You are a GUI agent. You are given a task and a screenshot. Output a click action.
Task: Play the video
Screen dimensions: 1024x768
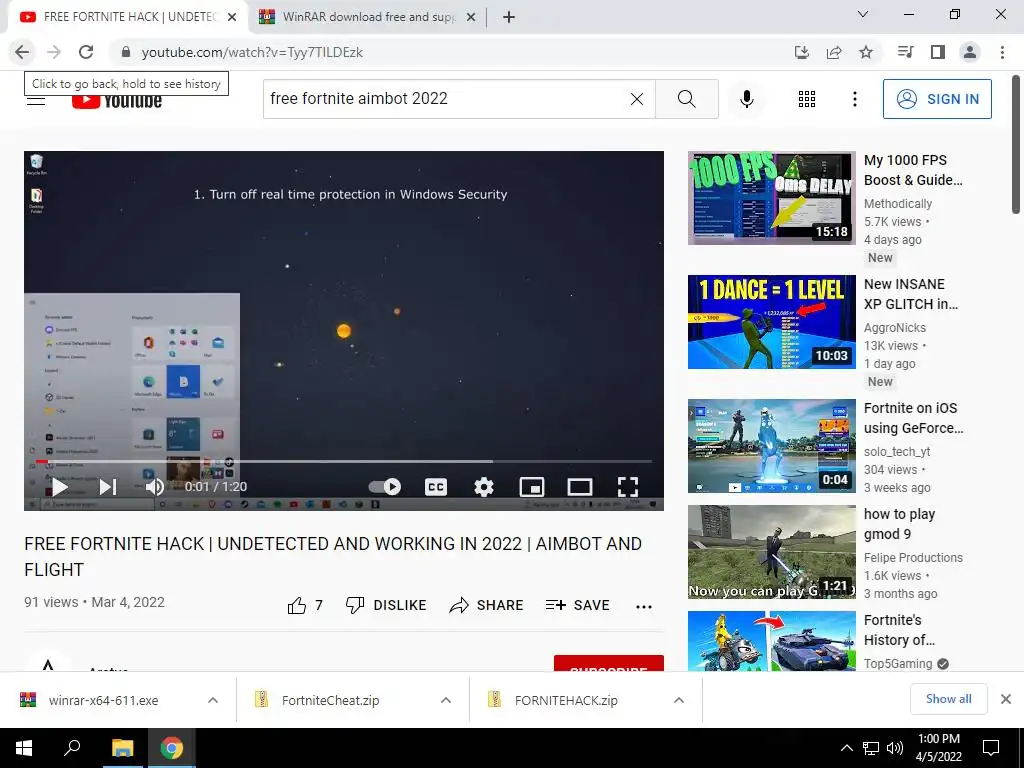click(60, 487)
